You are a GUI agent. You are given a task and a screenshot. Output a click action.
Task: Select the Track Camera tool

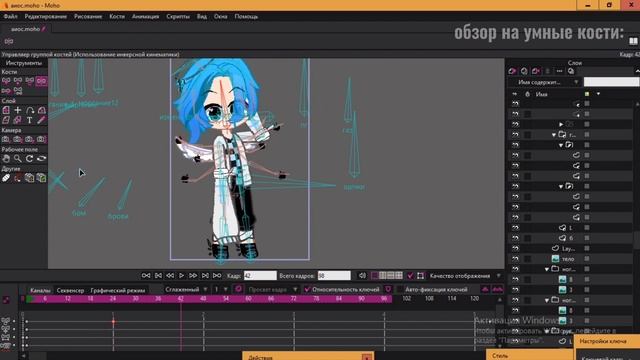pos(6,139)
